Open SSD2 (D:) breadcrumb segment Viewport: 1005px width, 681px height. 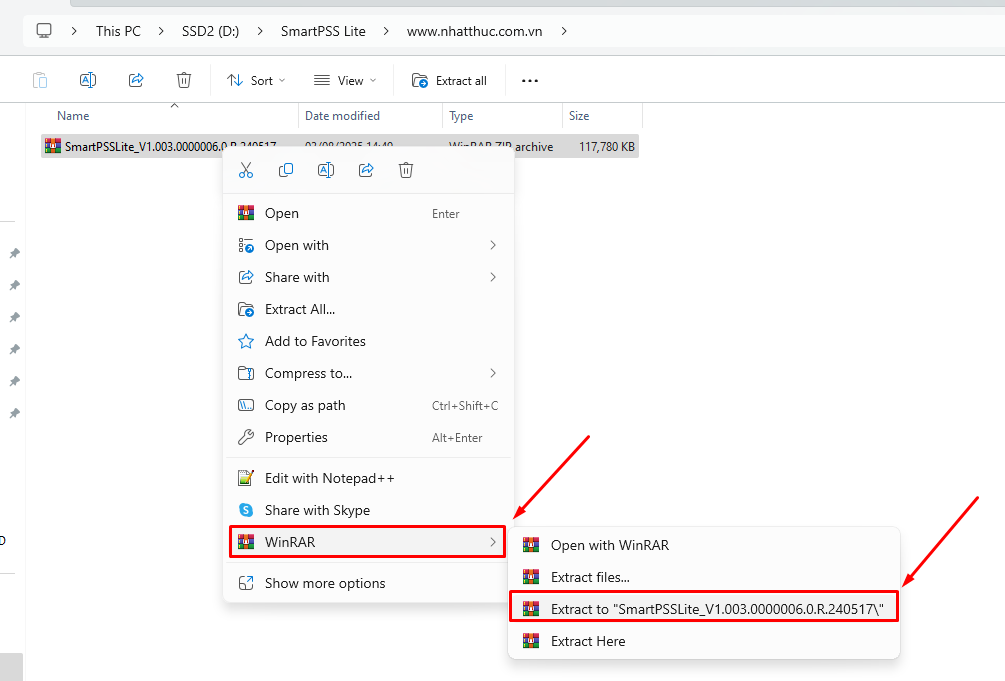click(x=210, y=31)
